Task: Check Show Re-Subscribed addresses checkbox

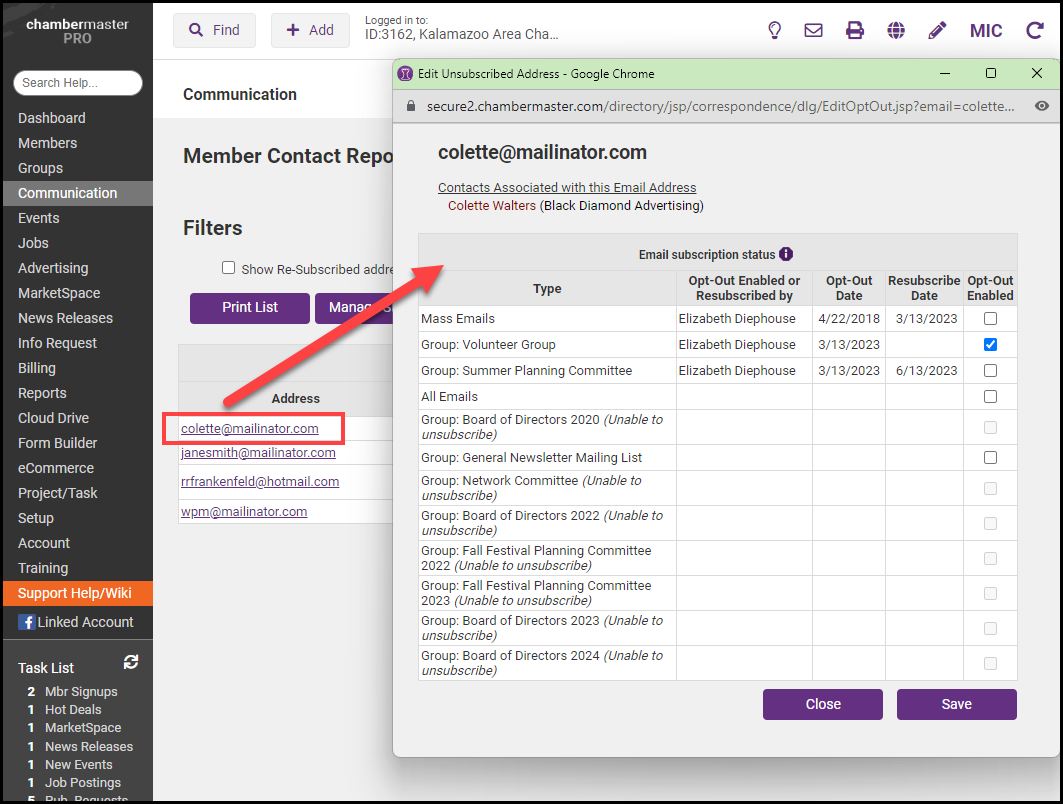Action: click(228, 268)
